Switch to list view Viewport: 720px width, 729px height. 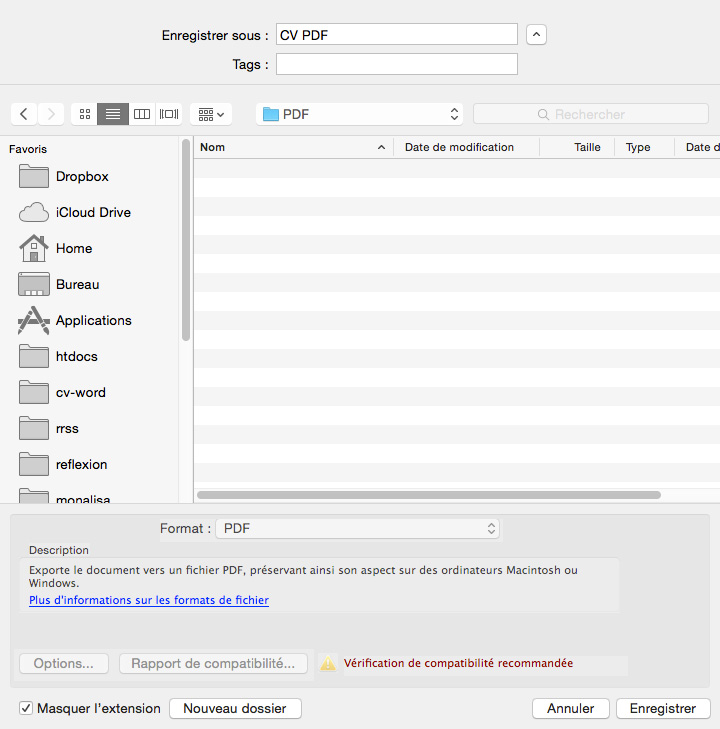coord(113,114)
